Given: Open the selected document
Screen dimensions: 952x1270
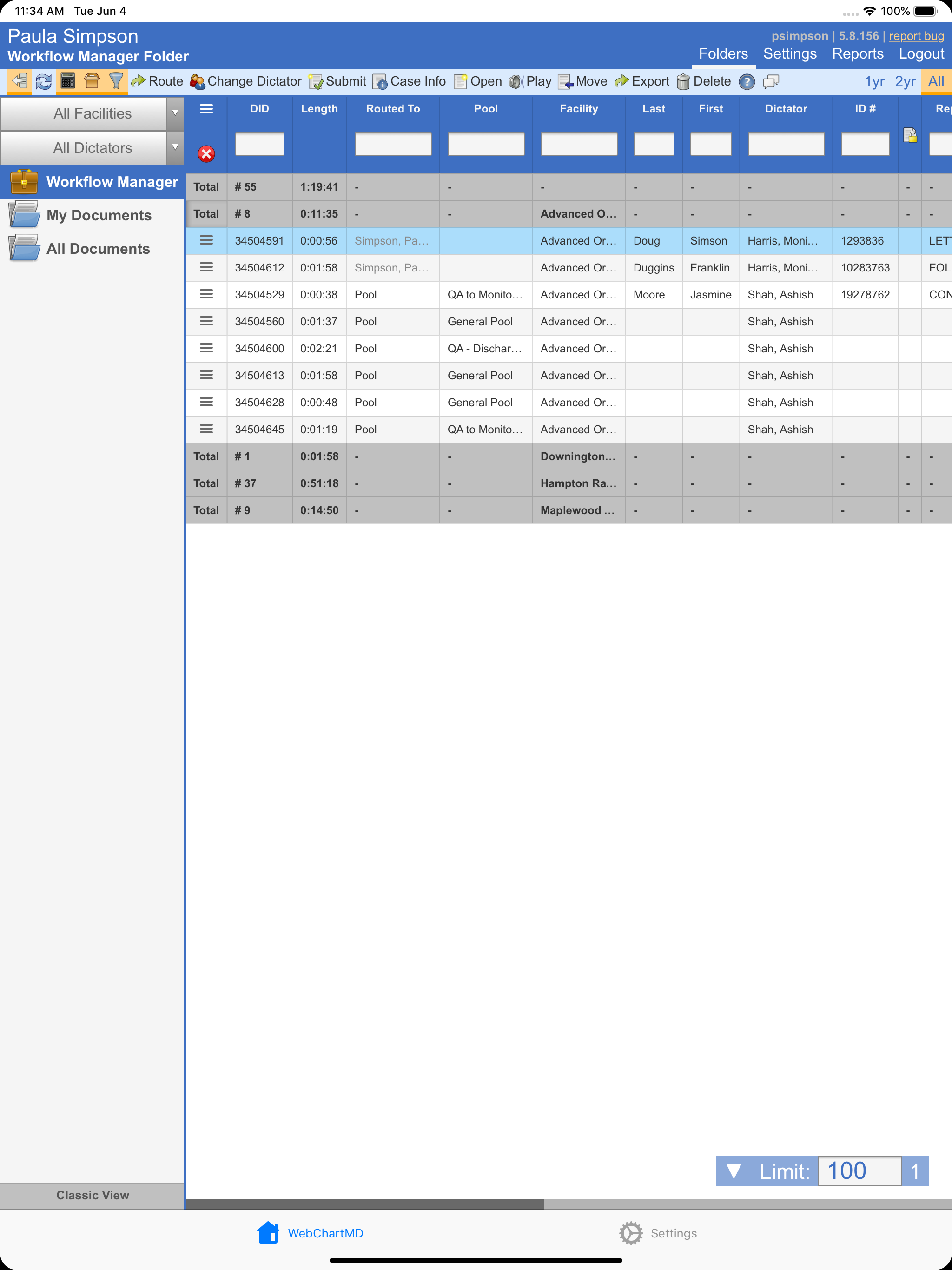Looking at the screenshot, I should (x=478, y=81).
